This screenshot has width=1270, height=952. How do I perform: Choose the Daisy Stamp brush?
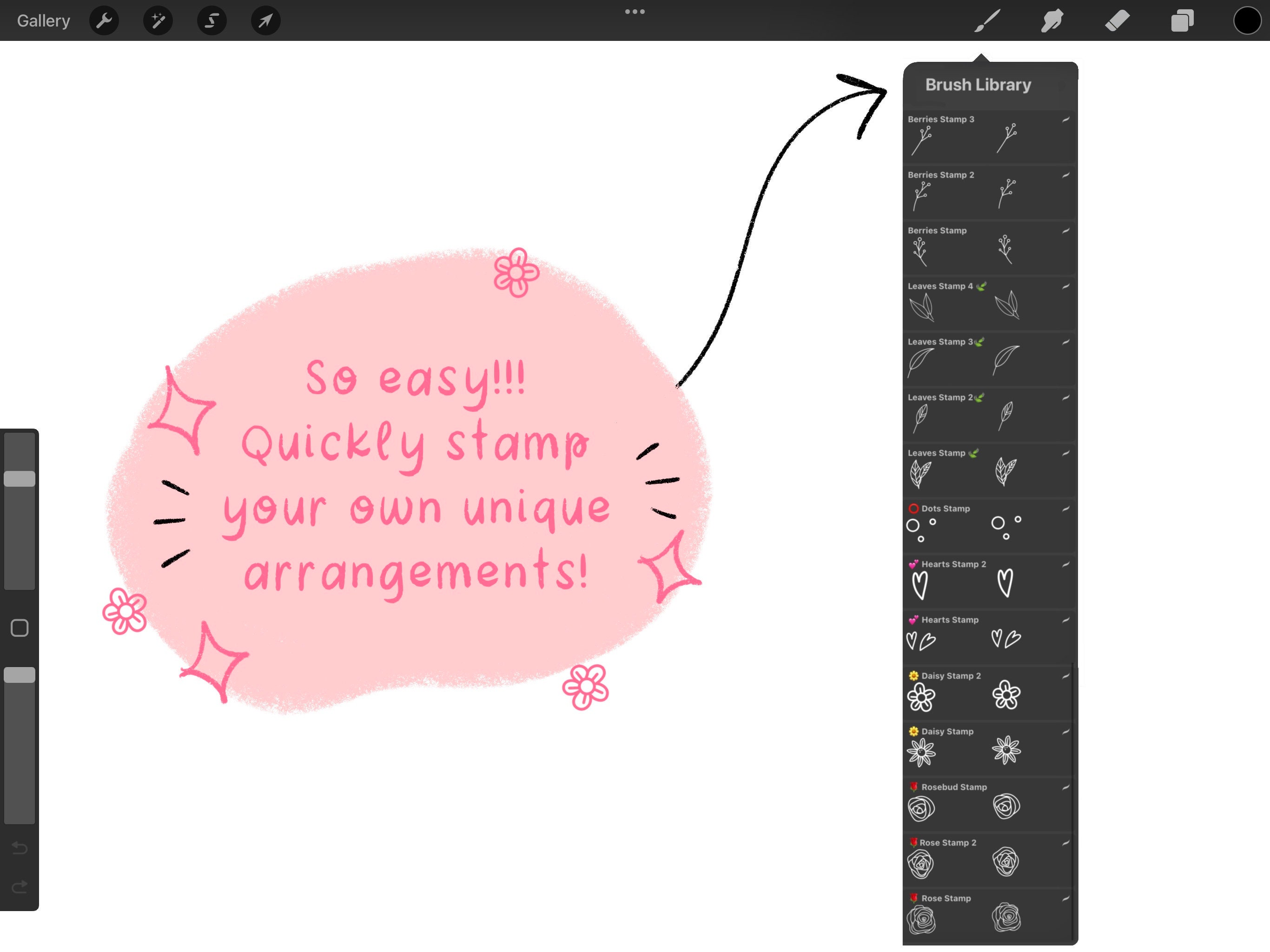coord(989,749)
